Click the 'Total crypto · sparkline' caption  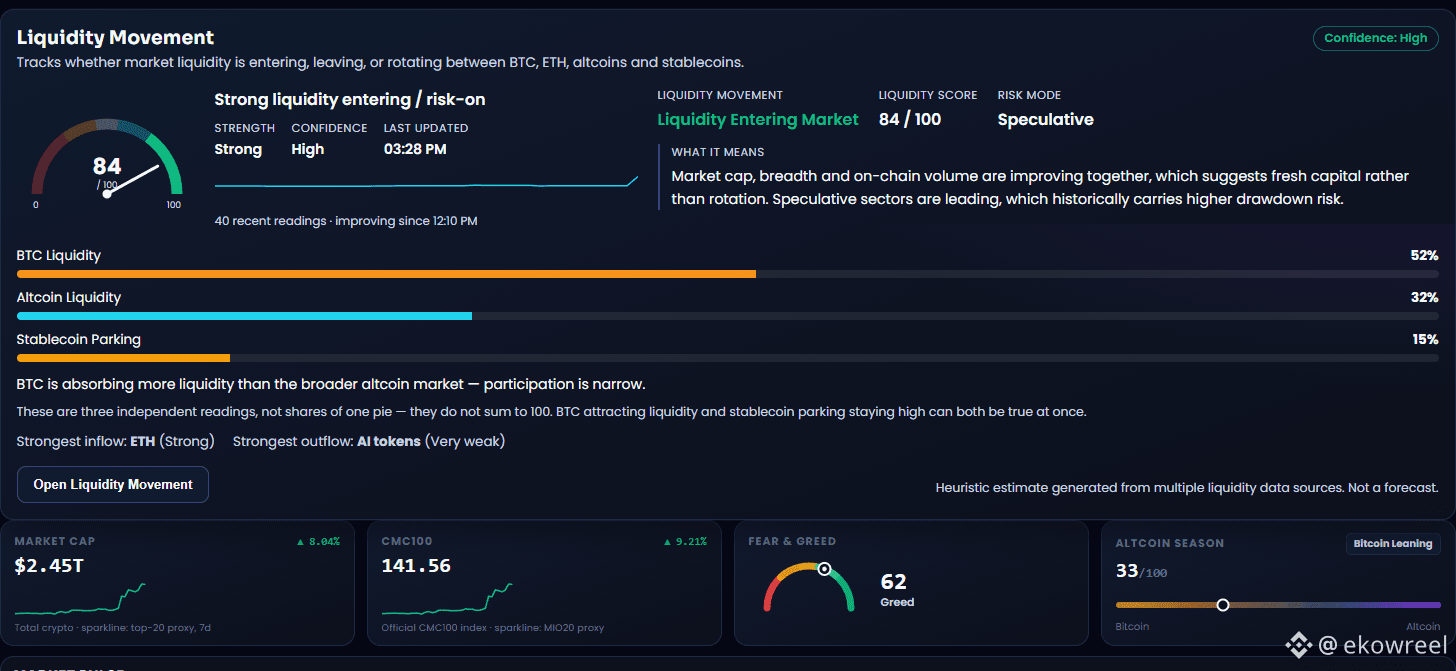(x=113, y=628)
